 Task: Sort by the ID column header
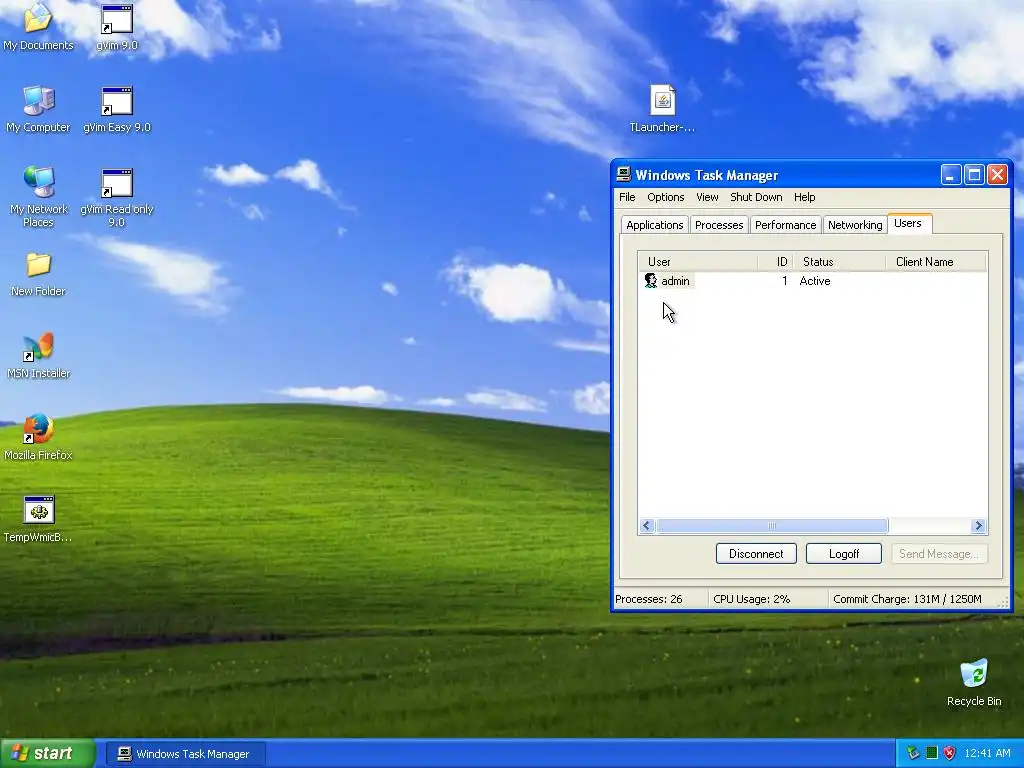(x=775, y=262)
